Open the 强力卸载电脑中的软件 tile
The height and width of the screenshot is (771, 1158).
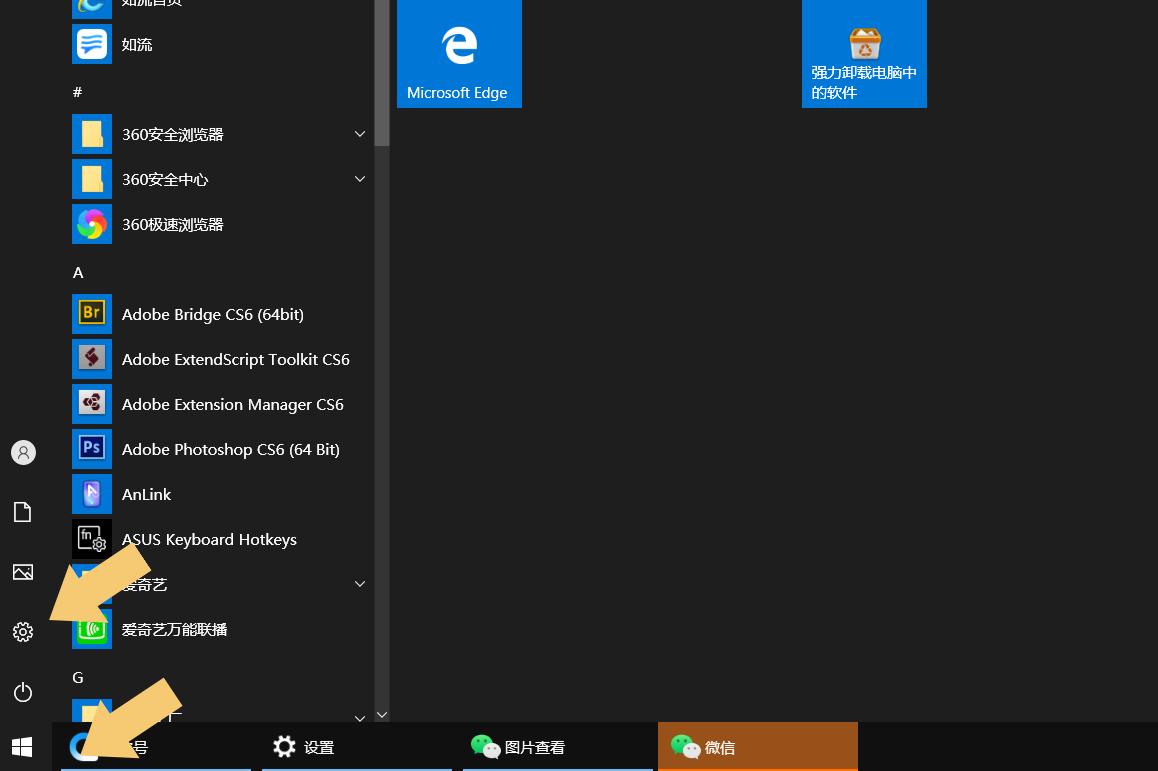point(864,54)
